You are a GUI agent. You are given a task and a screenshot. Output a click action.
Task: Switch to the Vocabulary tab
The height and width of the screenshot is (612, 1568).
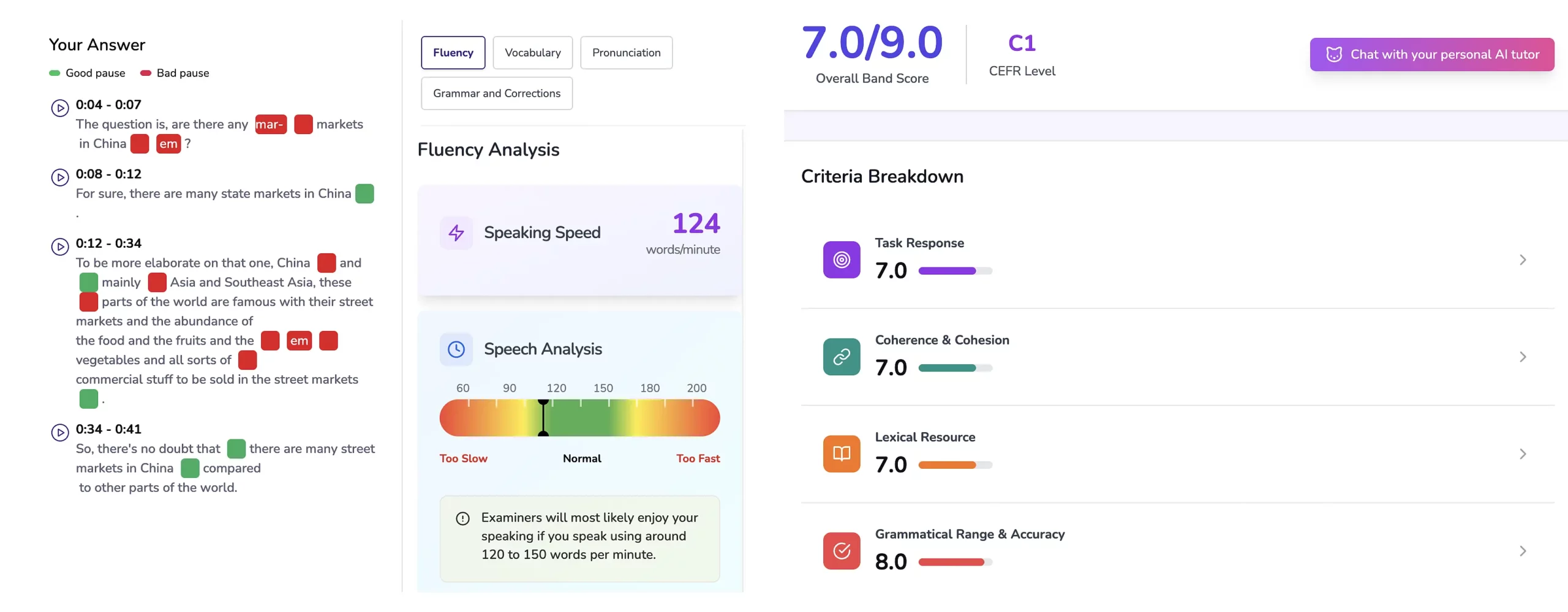(532, 53)
